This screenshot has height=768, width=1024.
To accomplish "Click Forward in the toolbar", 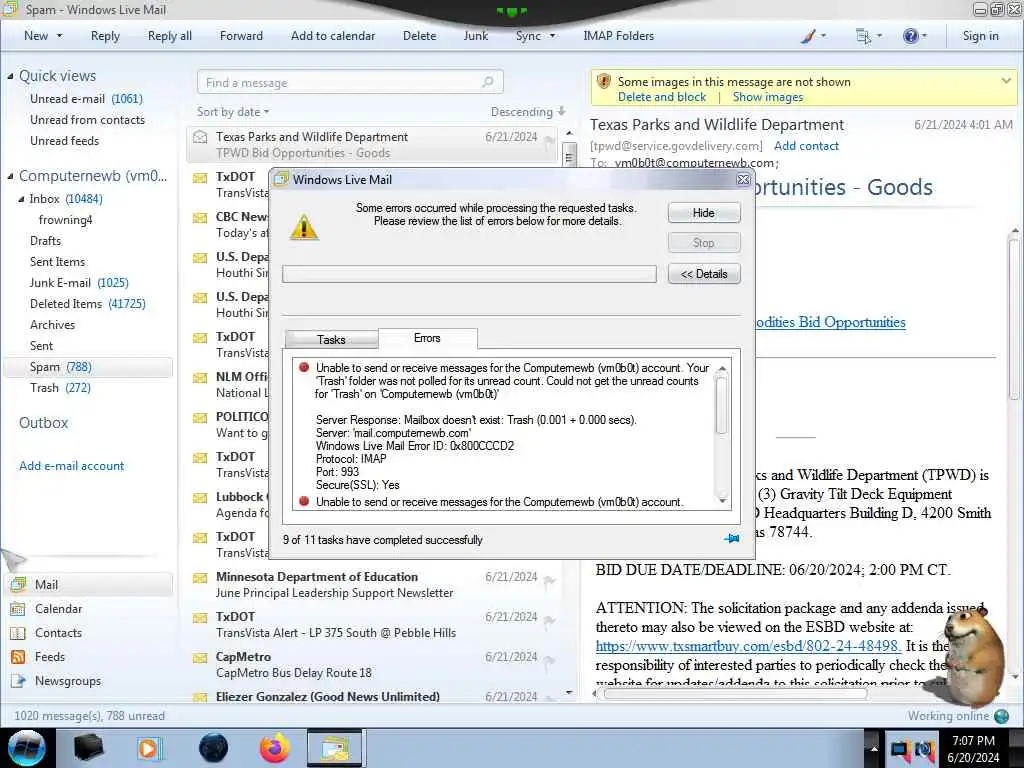I will tap(241, 36).
